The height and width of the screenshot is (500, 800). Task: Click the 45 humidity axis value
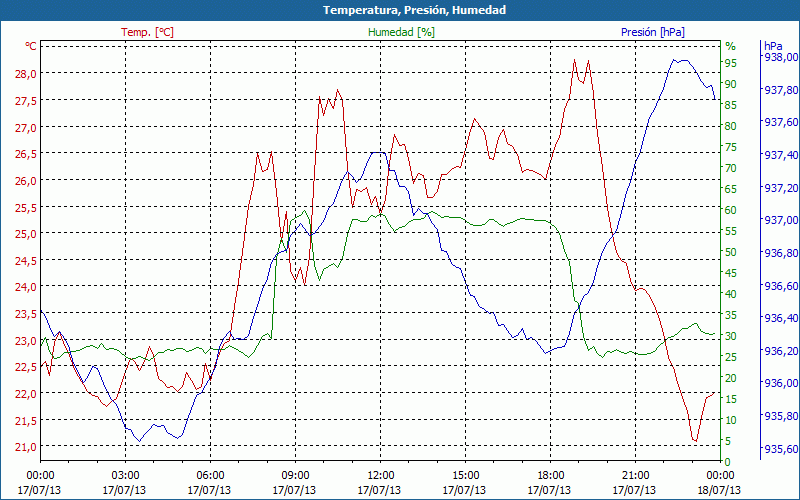[731, 273]
